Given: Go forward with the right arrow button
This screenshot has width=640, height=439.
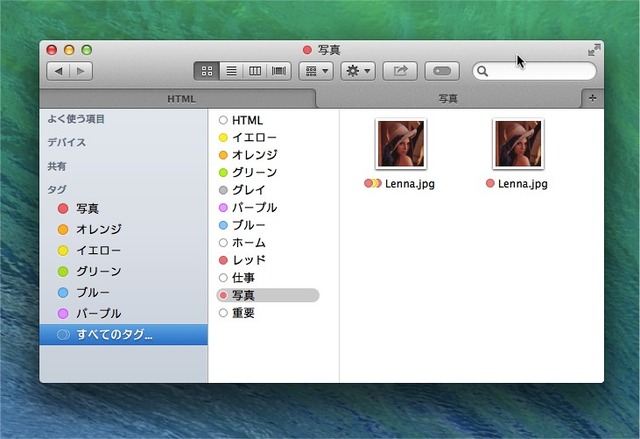Looking at the screenshot, I should pos(81,71).
